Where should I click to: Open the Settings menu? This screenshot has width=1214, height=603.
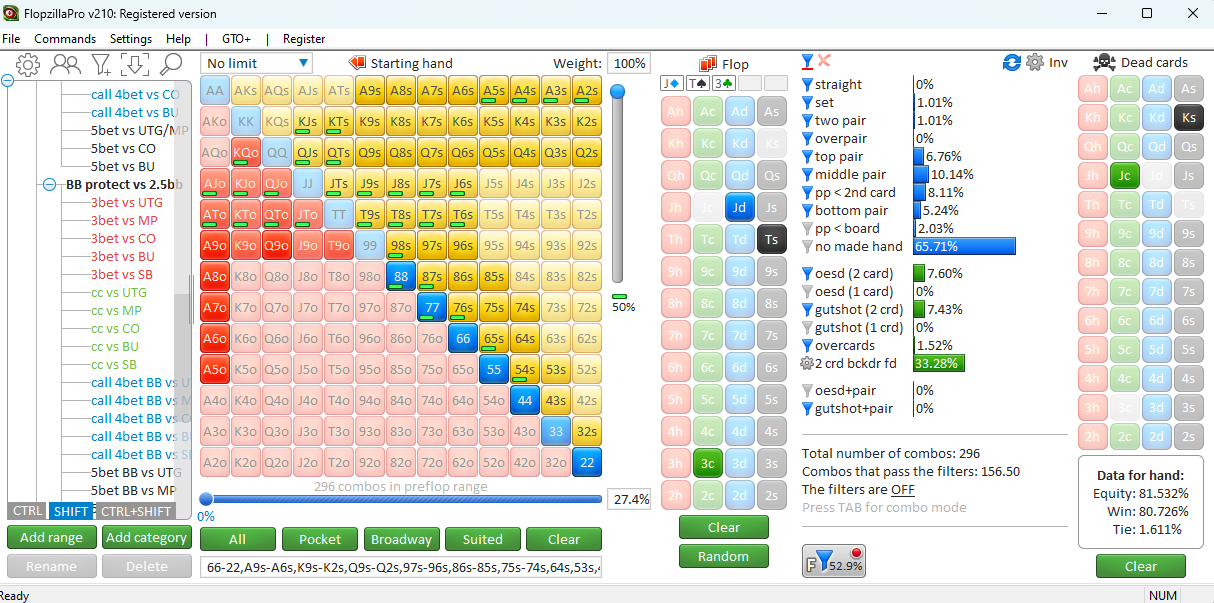131,39
